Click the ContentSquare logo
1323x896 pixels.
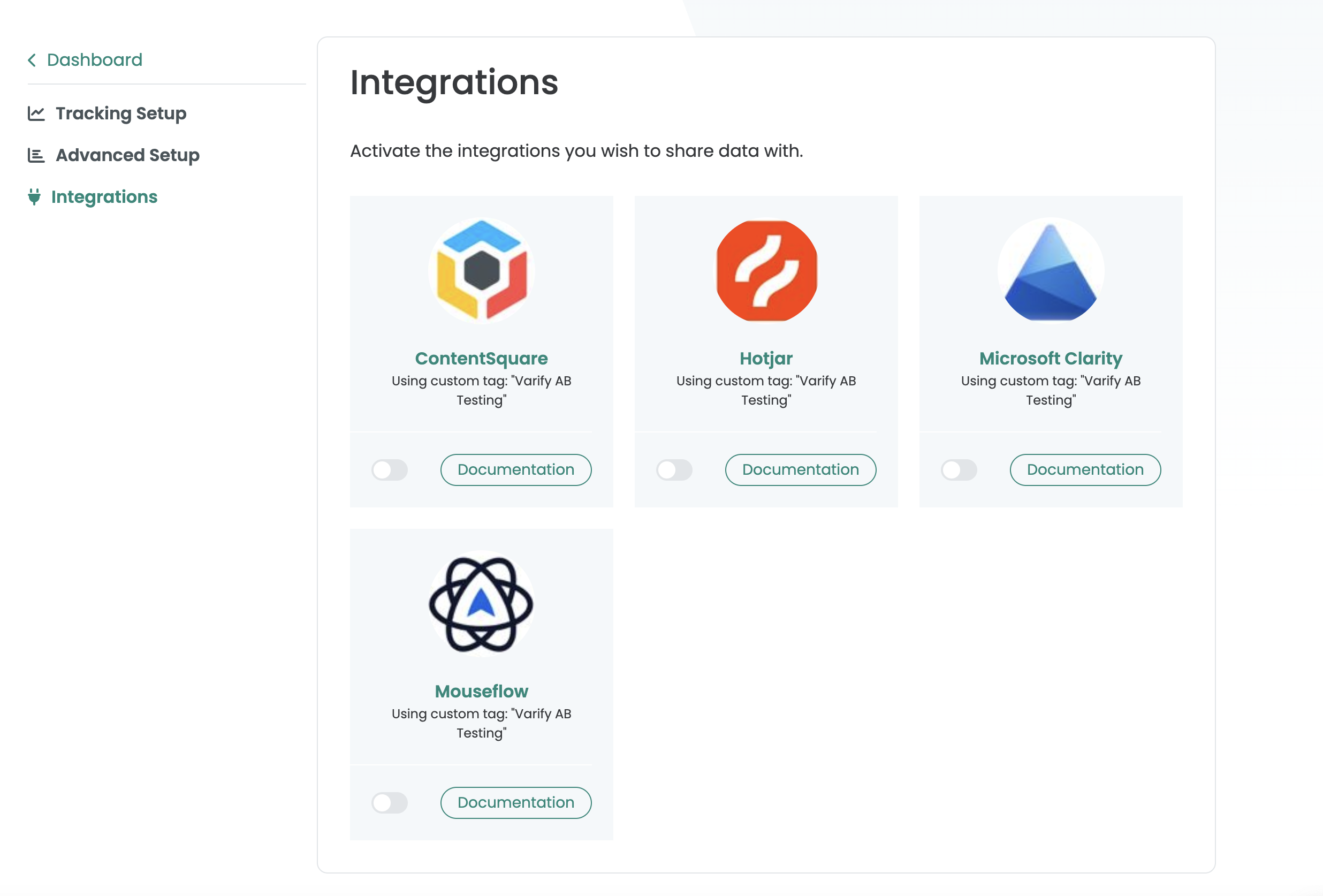pos(482,270)
